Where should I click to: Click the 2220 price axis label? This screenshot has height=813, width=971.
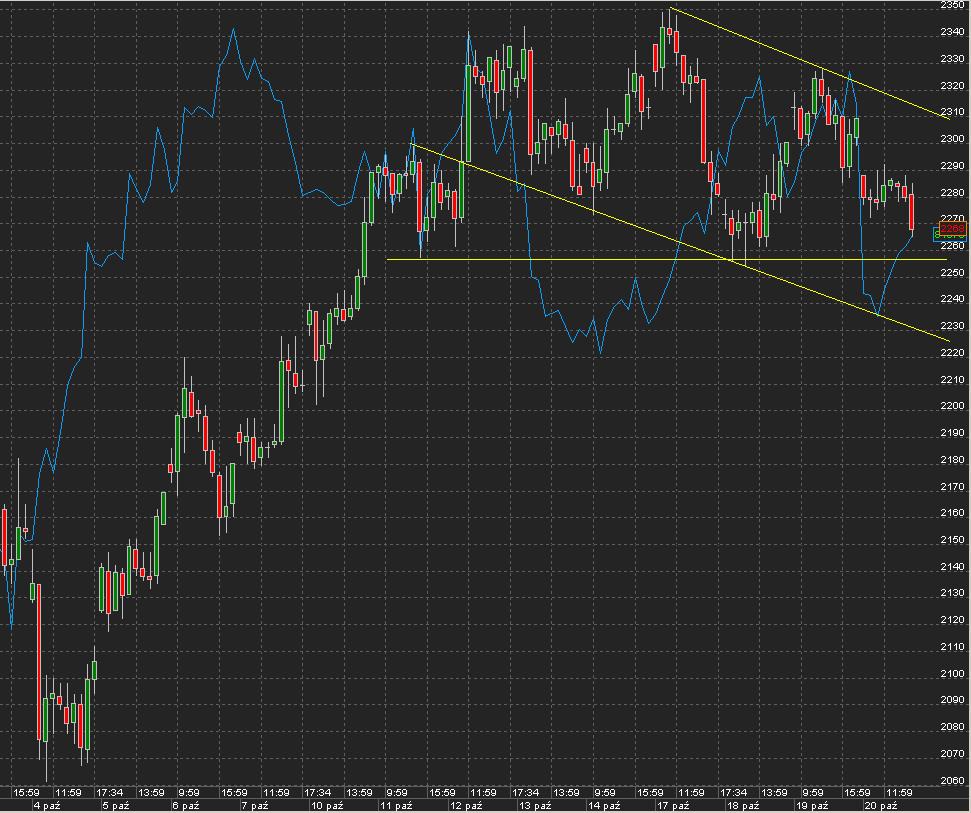pyautogui.click(x=952, y=353)
